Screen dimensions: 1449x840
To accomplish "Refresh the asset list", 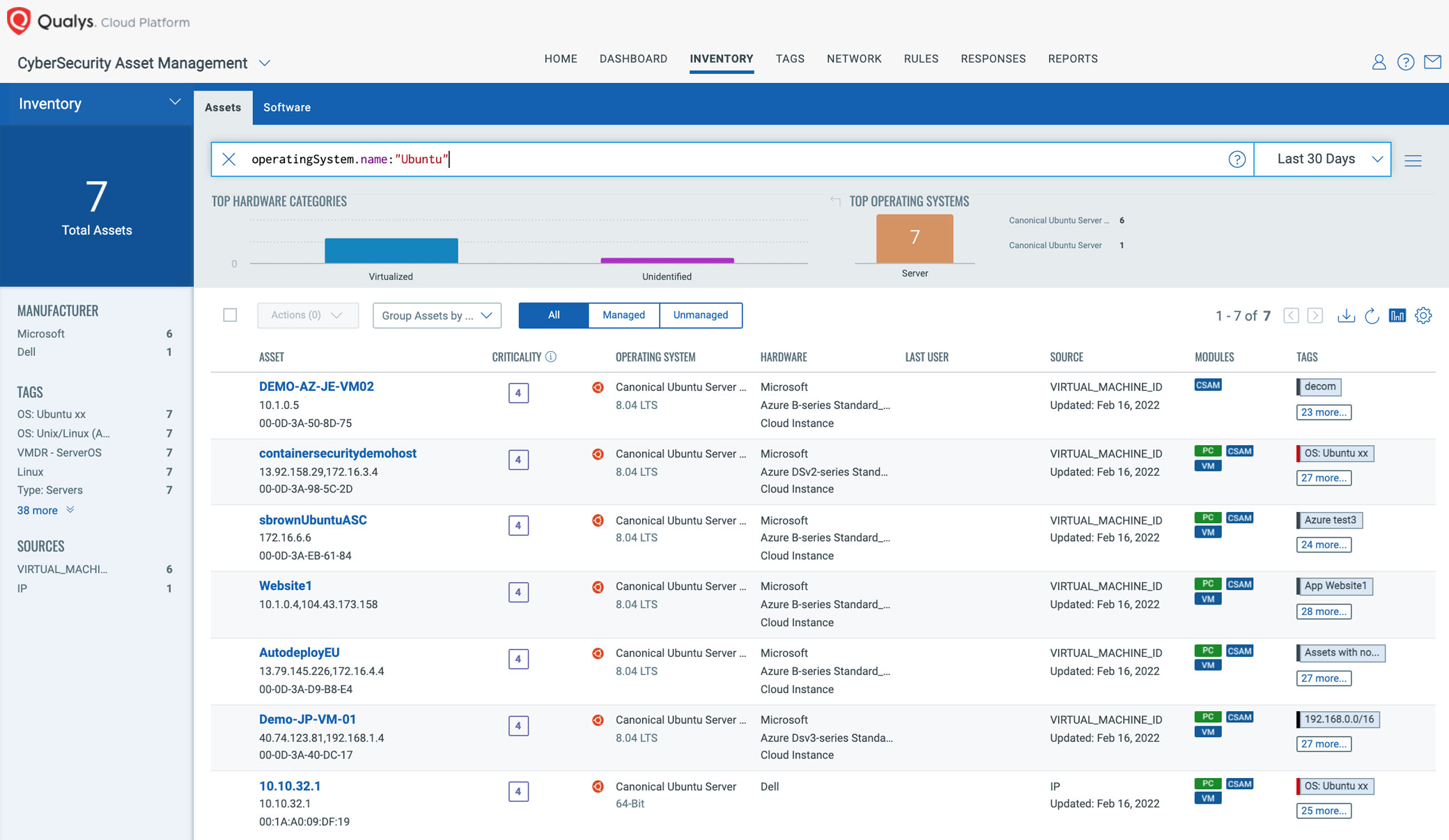I will [1372, 316].
